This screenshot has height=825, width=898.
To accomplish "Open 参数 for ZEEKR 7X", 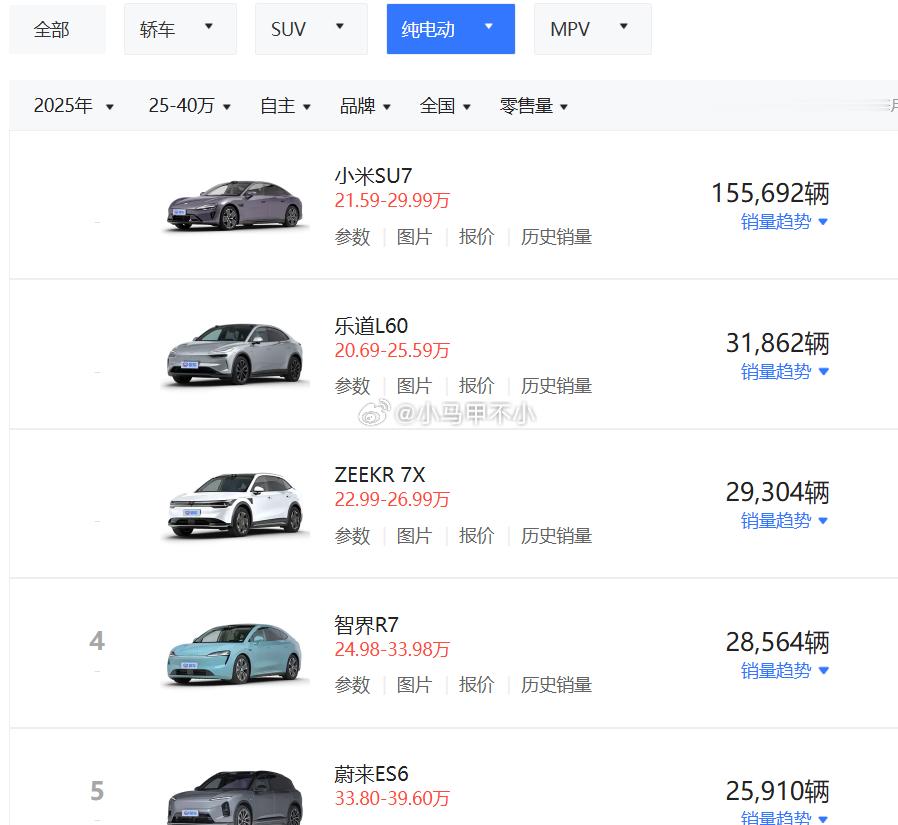I will [x=353, y=536].
